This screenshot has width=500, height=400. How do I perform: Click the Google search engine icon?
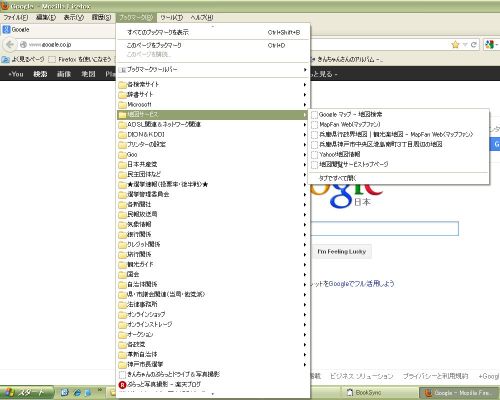(x=489, y=45)
